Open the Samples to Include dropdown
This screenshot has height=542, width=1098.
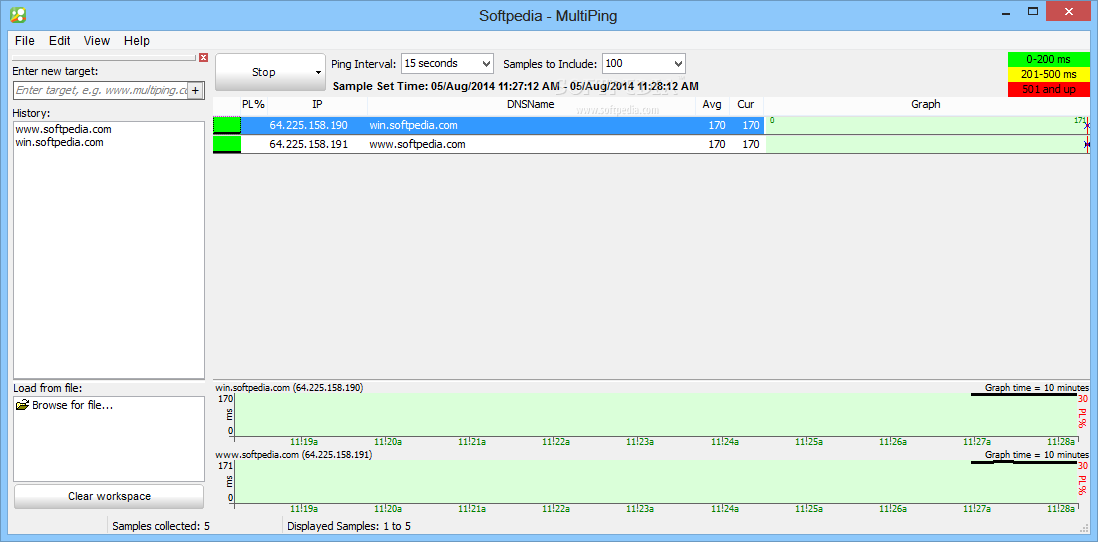click(644, 64)
